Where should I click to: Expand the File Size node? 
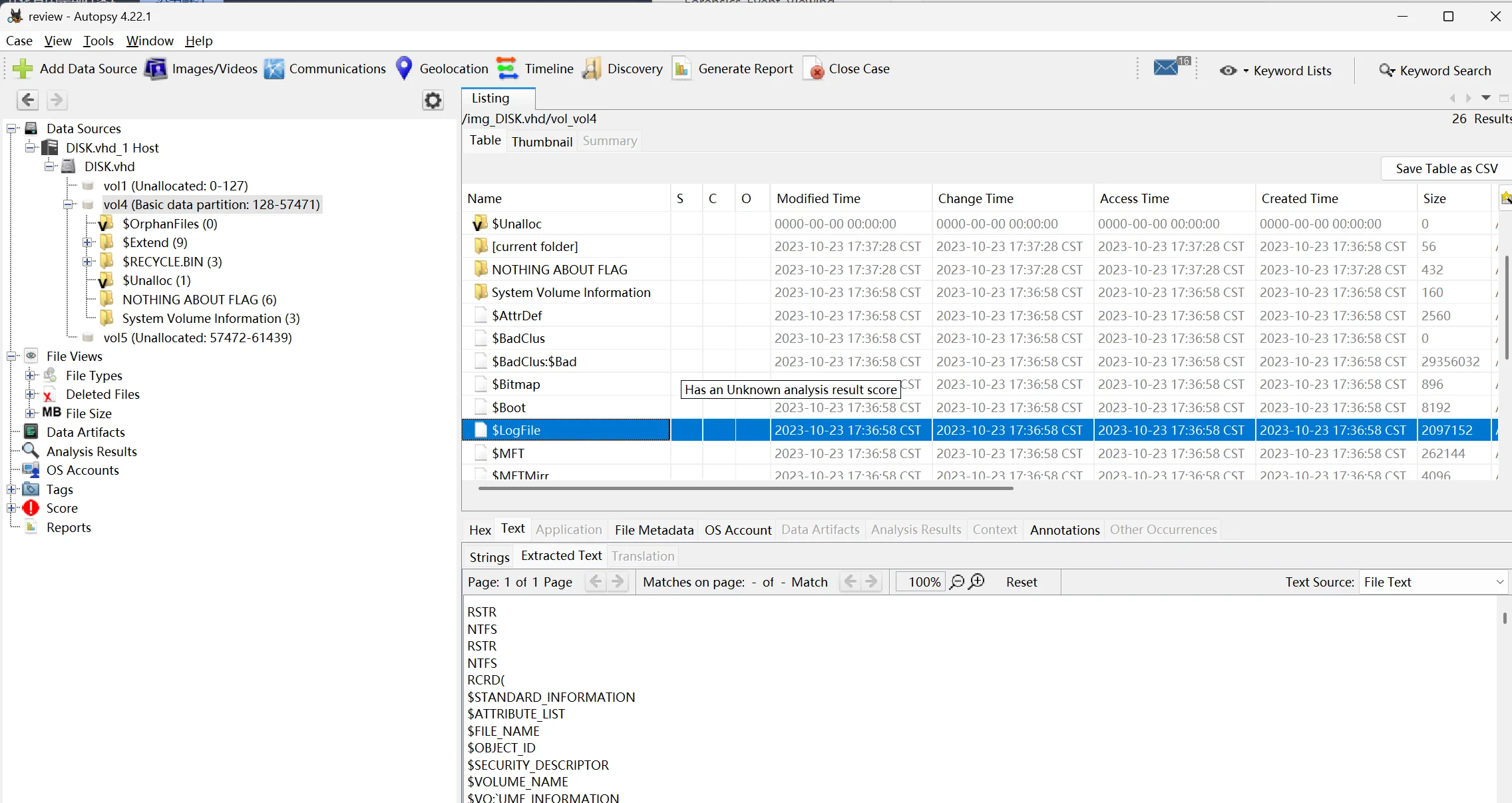31,413
